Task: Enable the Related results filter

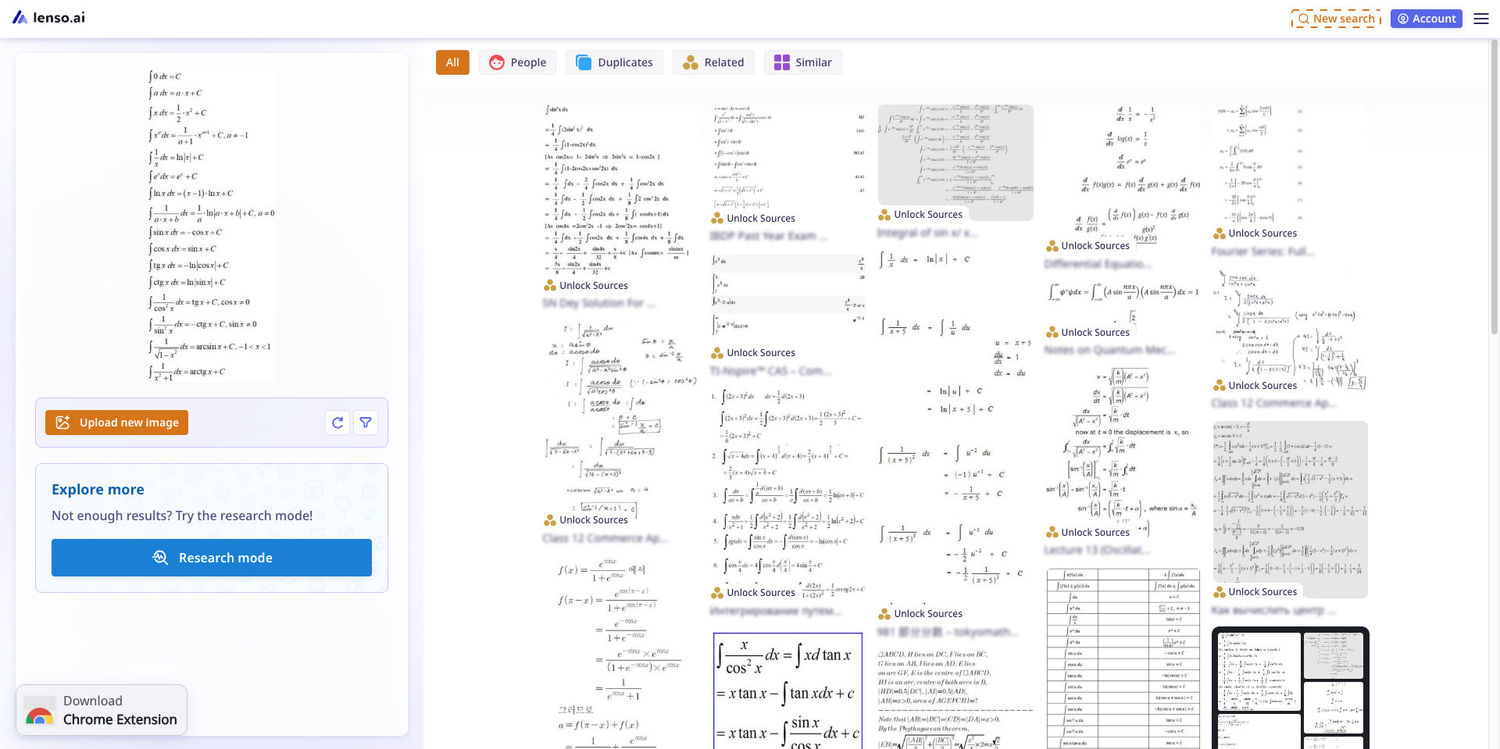Action: tap(713, 62)
